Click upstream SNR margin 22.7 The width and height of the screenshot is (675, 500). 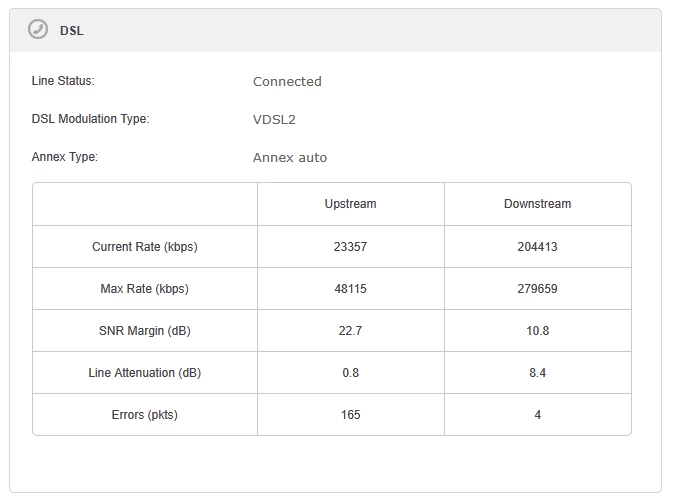coord(350,331)
